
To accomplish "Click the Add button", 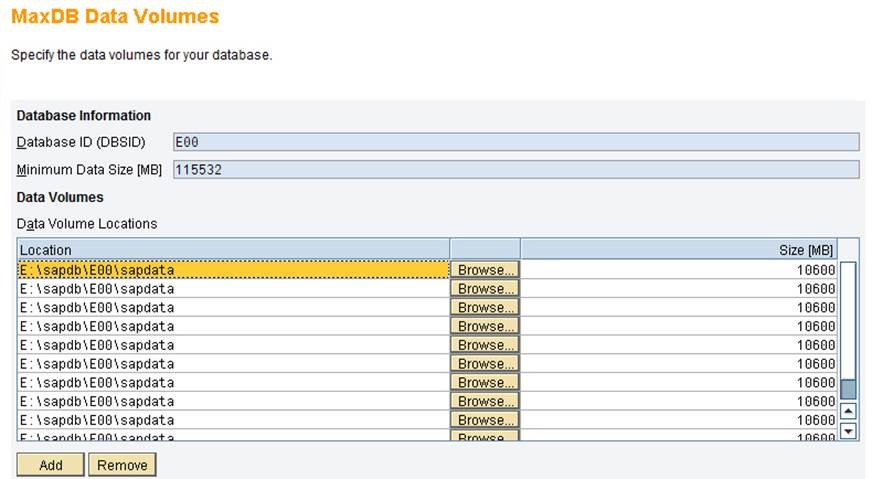I will 51,465.
